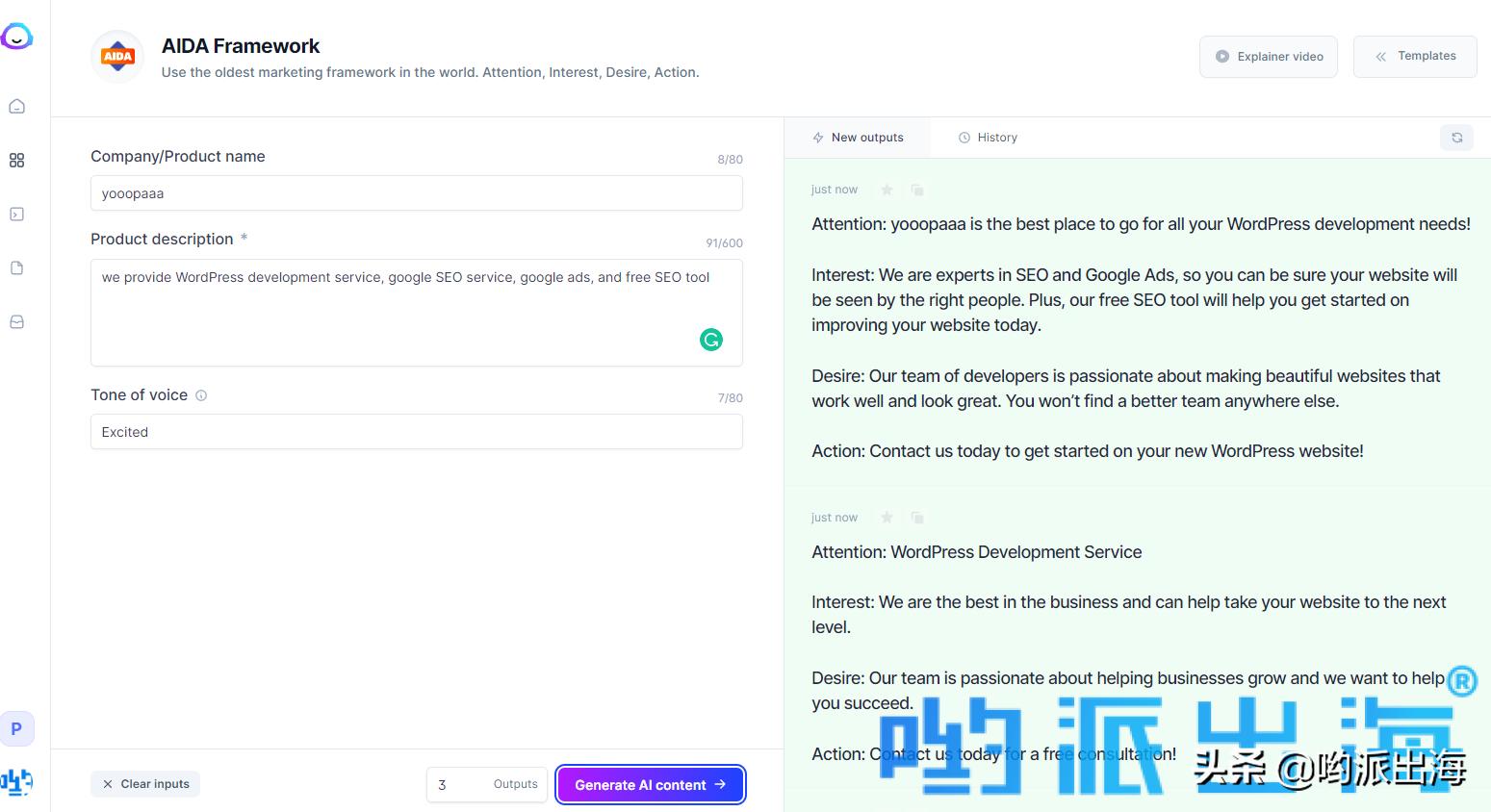The width and height of the screenshot is (1491, 812).
Task: Select the New outputs tab
Action: 858,138
